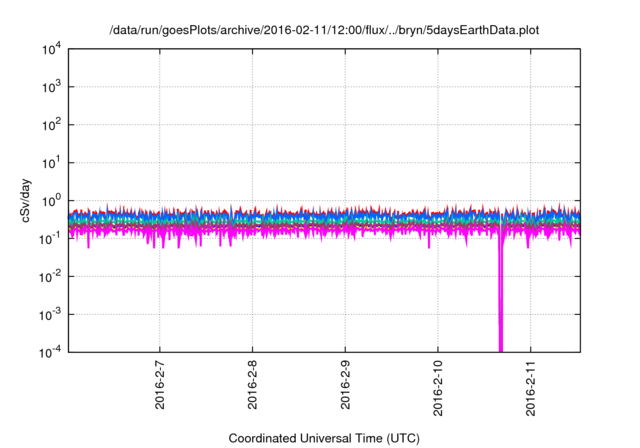Click the 10^-2 y-axis tick label
The height and width of the screenshot is (448, 640).
coord(50,277)
